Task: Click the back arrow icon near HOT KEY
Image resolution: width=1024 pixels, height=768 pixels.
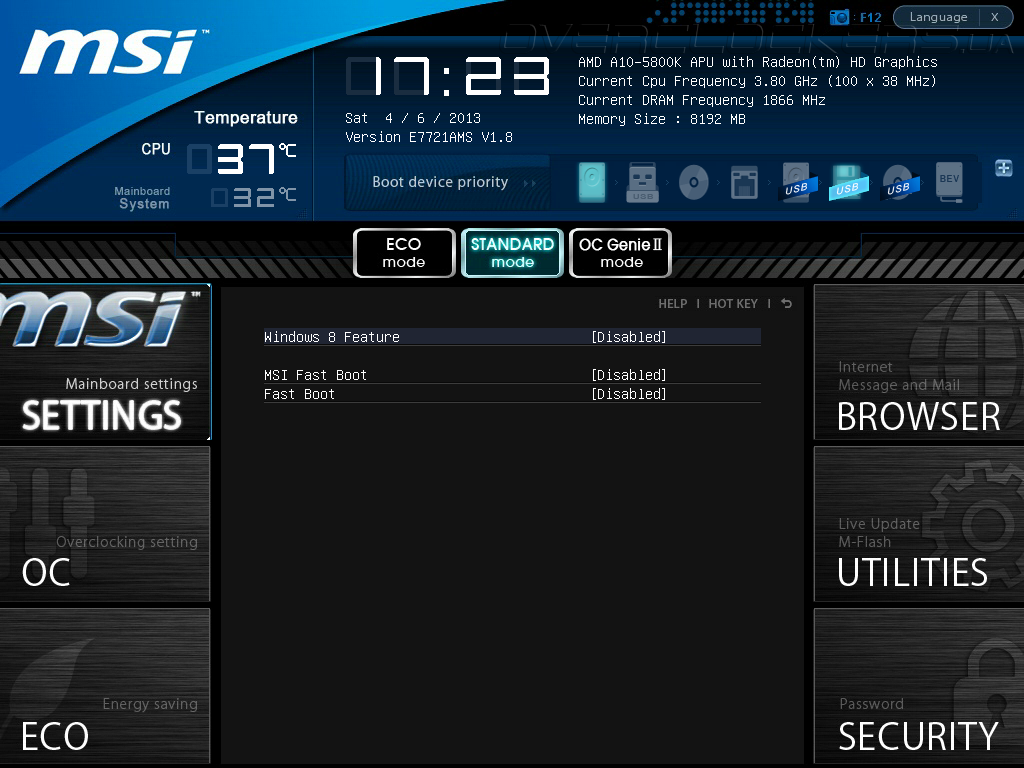Action: tap(786, 304)
